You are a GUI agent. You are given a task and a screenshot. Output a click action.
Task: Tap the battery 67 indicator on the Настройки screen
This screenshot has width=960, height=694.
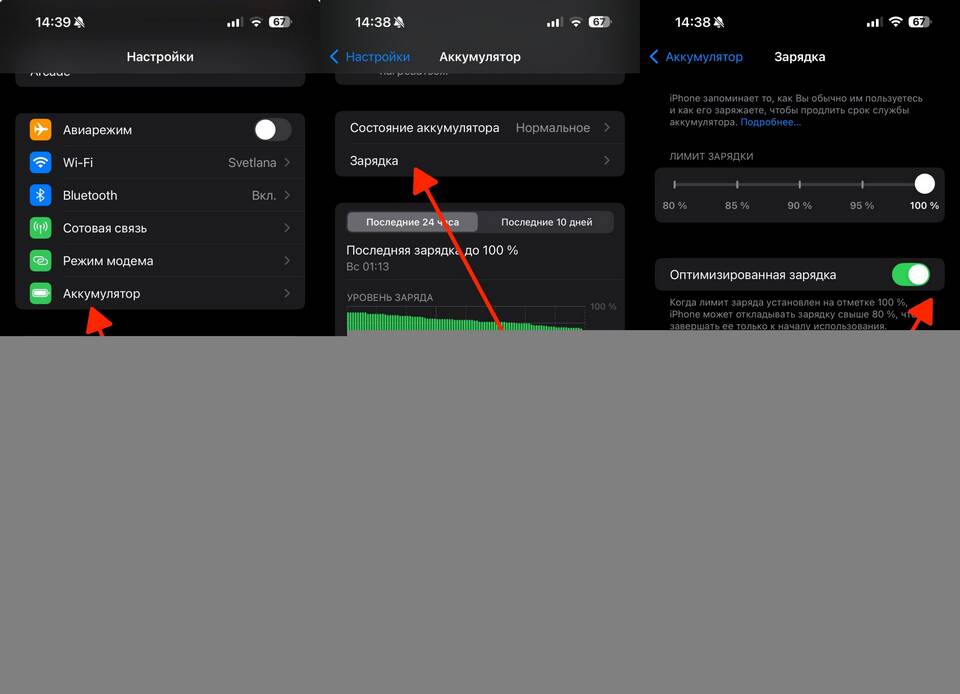[280, 22]
